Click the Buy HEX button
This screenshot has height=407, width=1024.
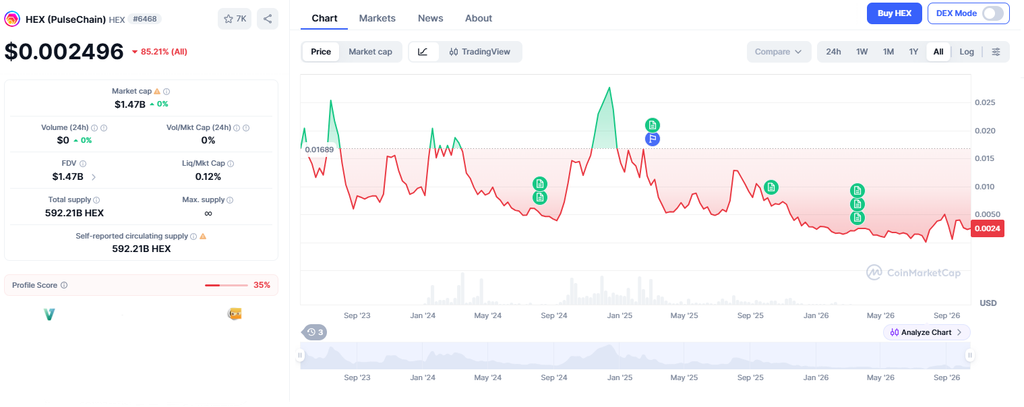894,13
